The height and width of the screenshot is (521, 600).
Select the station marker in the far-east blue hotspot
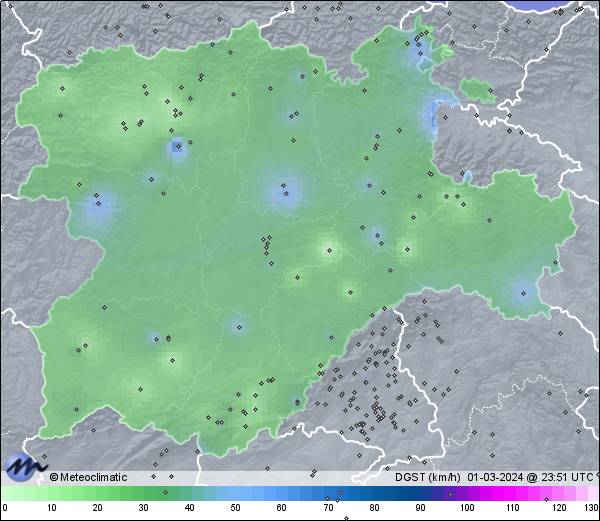click(523, 293)
